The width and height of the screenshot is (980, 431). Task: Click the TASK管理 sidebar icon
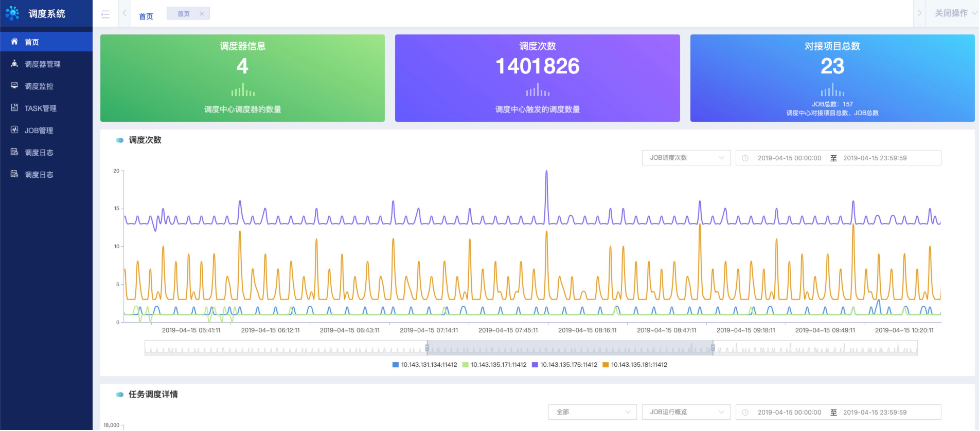(14, 108)
